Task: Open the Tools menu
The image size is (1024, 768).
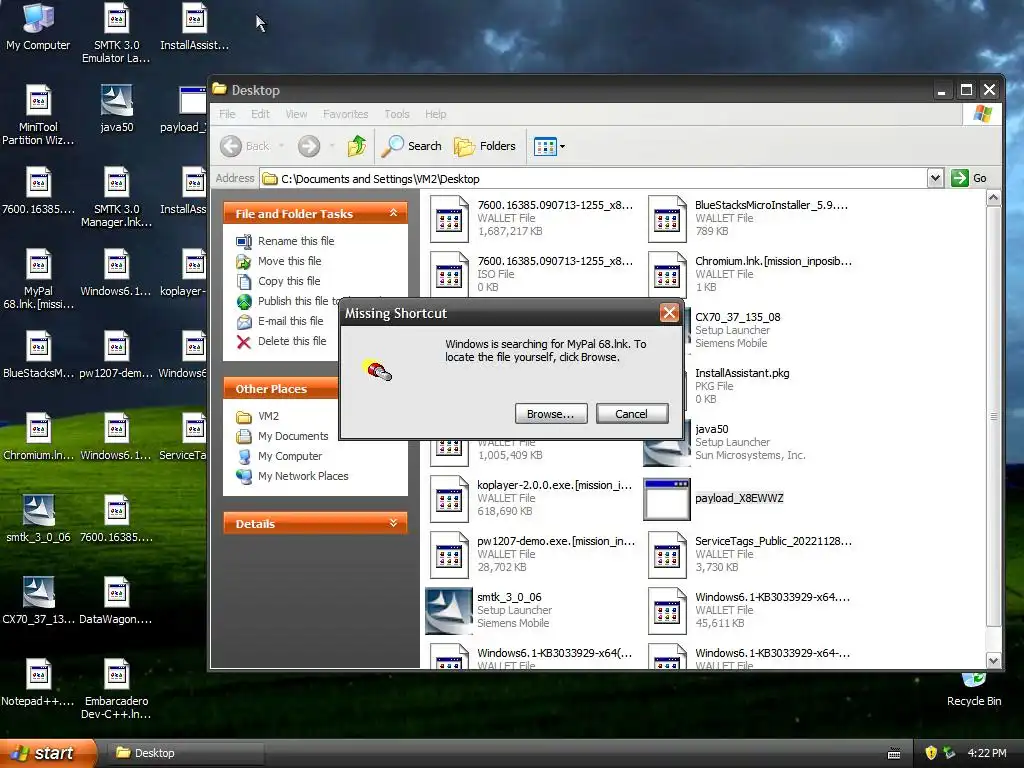Action: point(396,114)
